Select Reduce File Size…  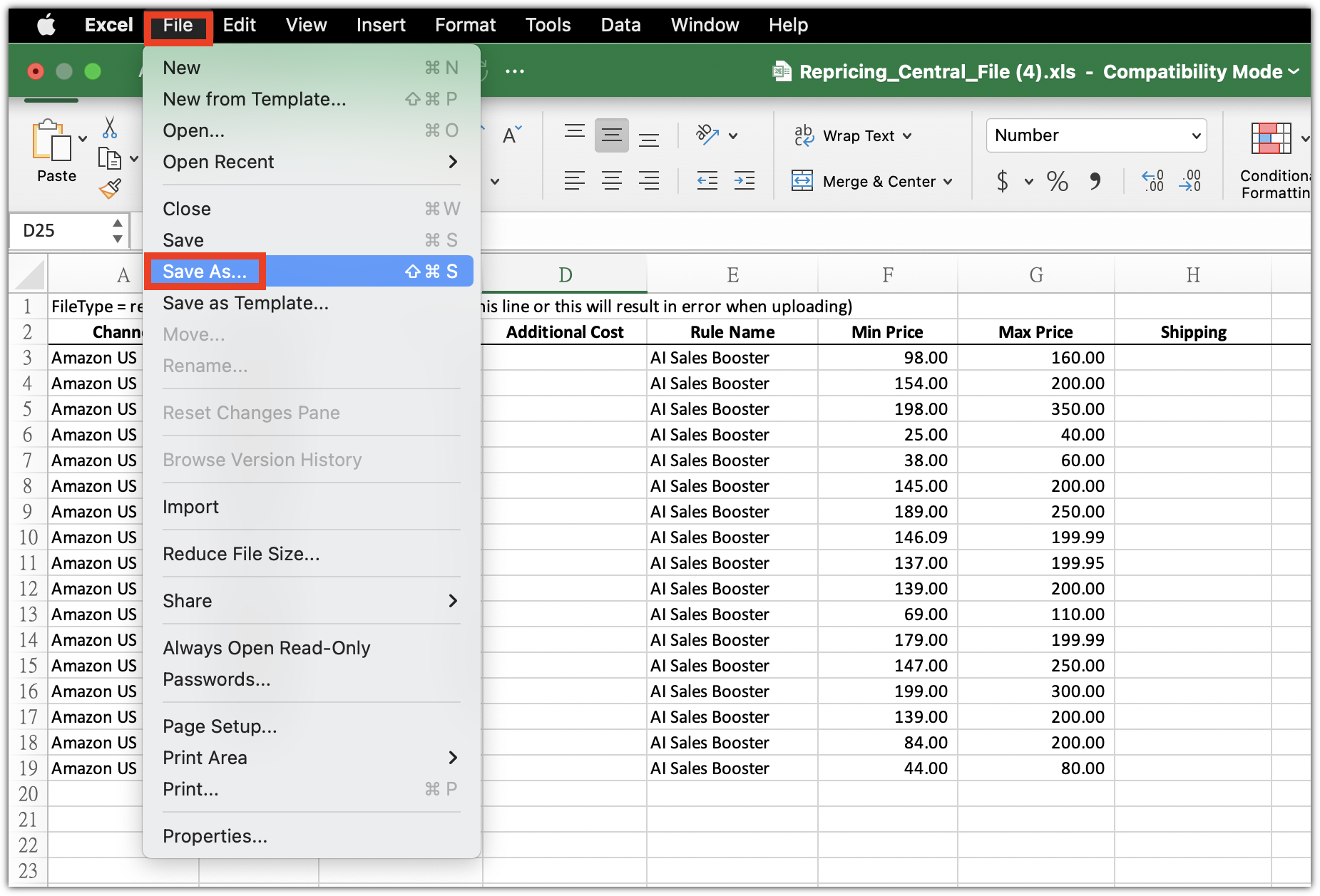[x=311, y=554]
